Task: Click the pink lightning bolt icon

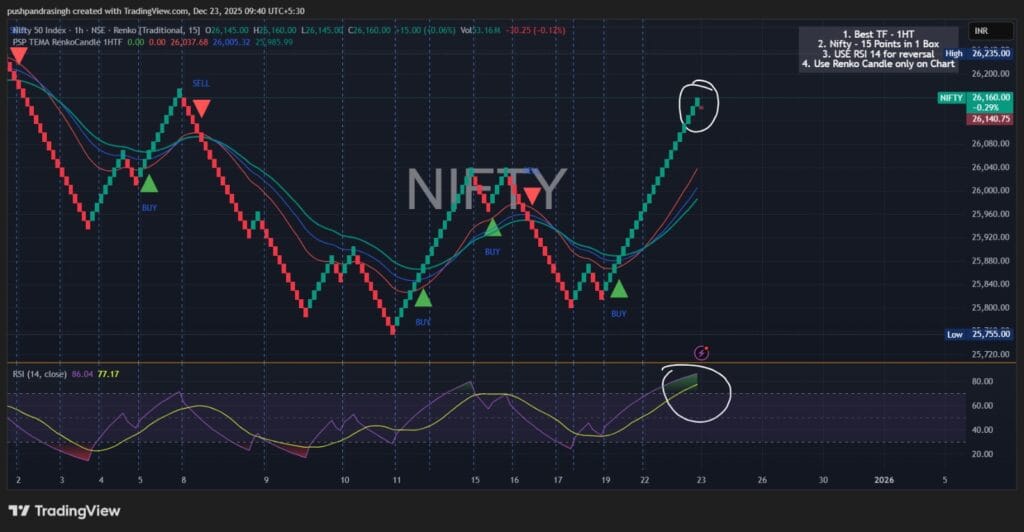Action: point(702,352)
